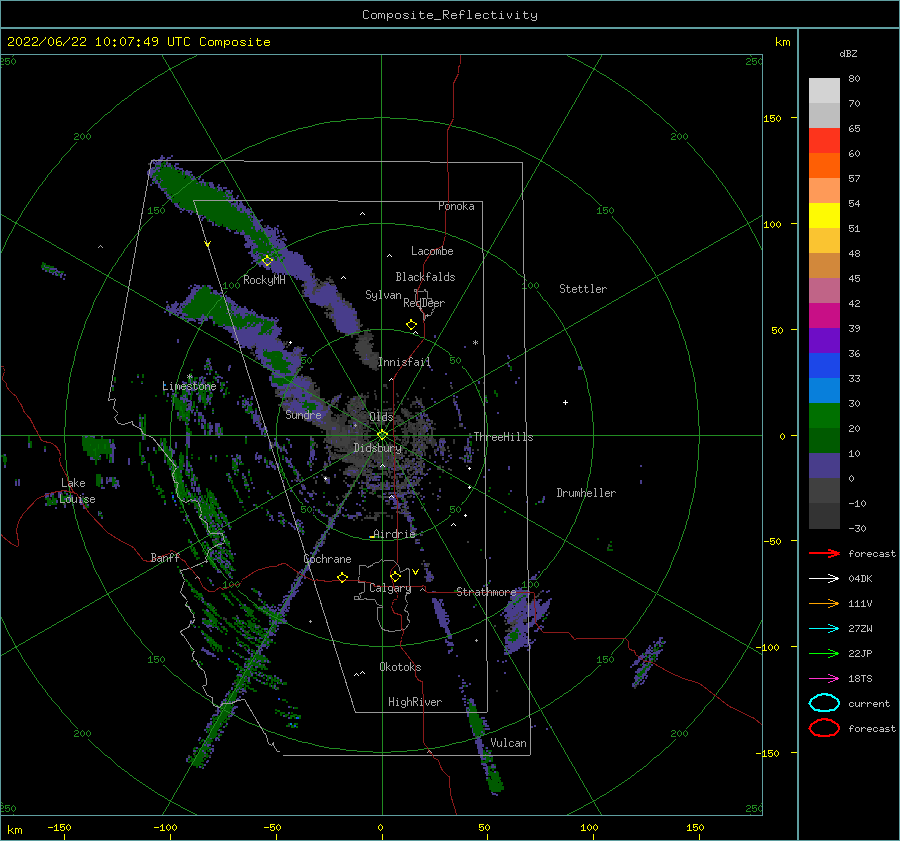Click the Banff label
The image size is (900, 841).
[165, 557]
